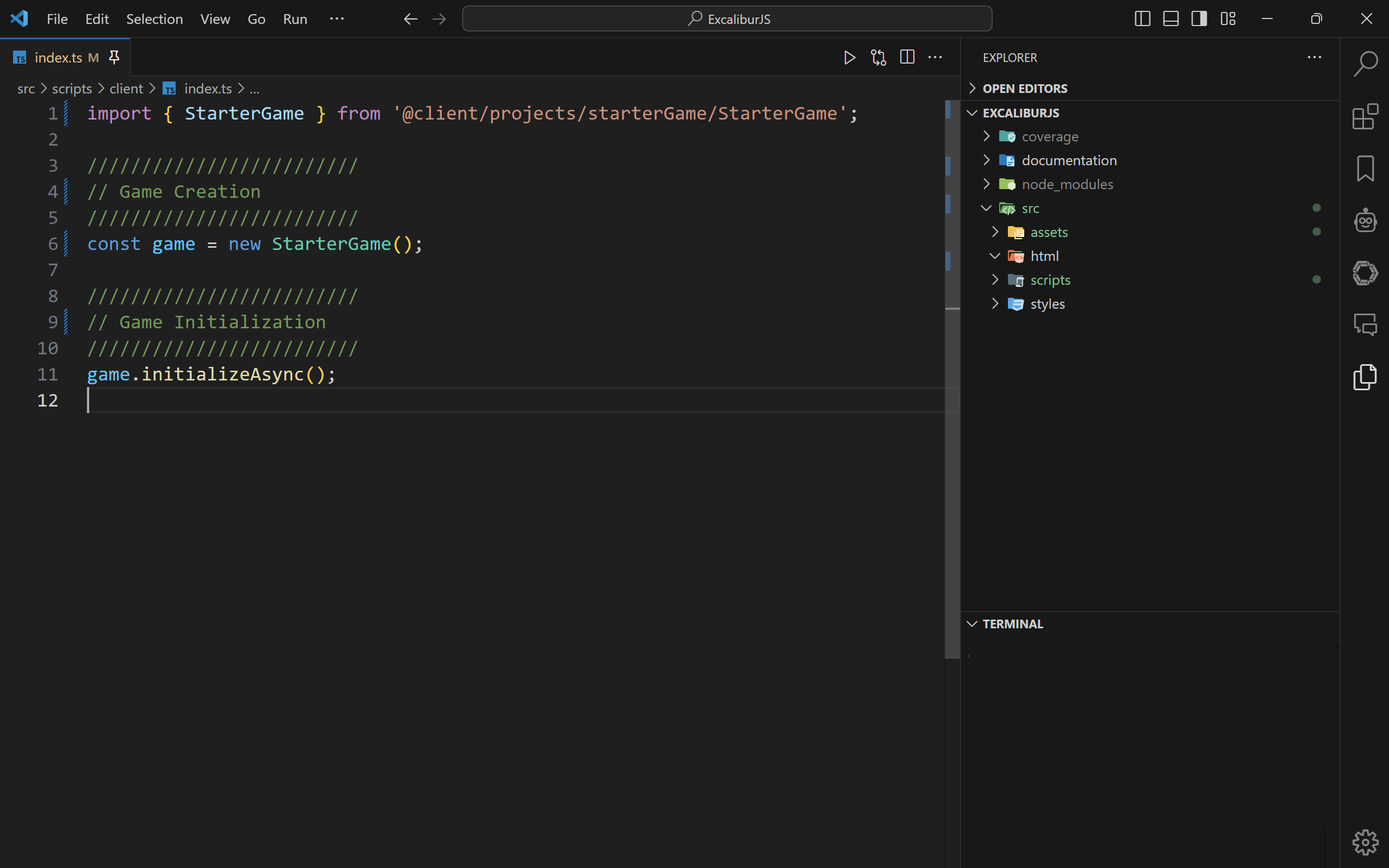Expand the styles folder

tap(1150, 304)
